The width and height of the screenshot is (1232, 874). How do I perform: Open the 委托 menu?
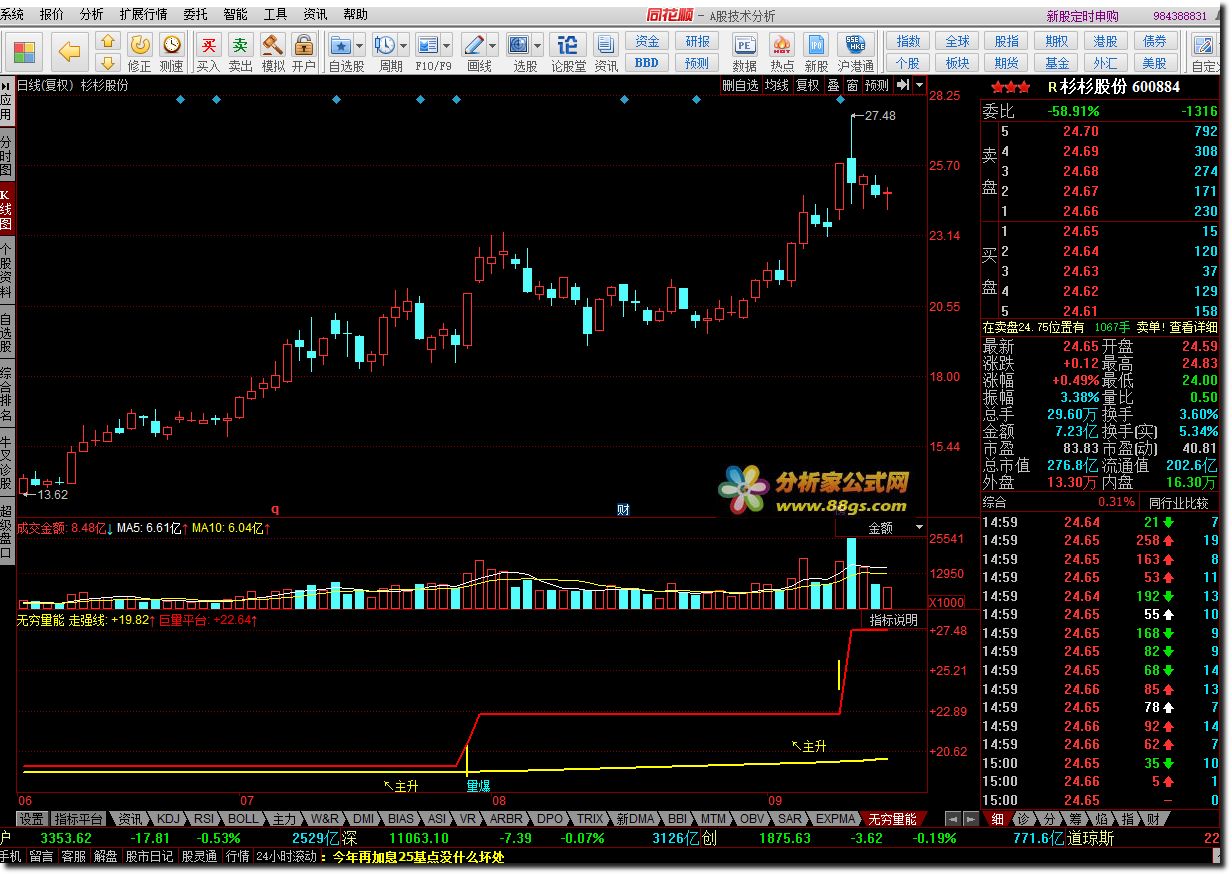click(x=196, y=15)
